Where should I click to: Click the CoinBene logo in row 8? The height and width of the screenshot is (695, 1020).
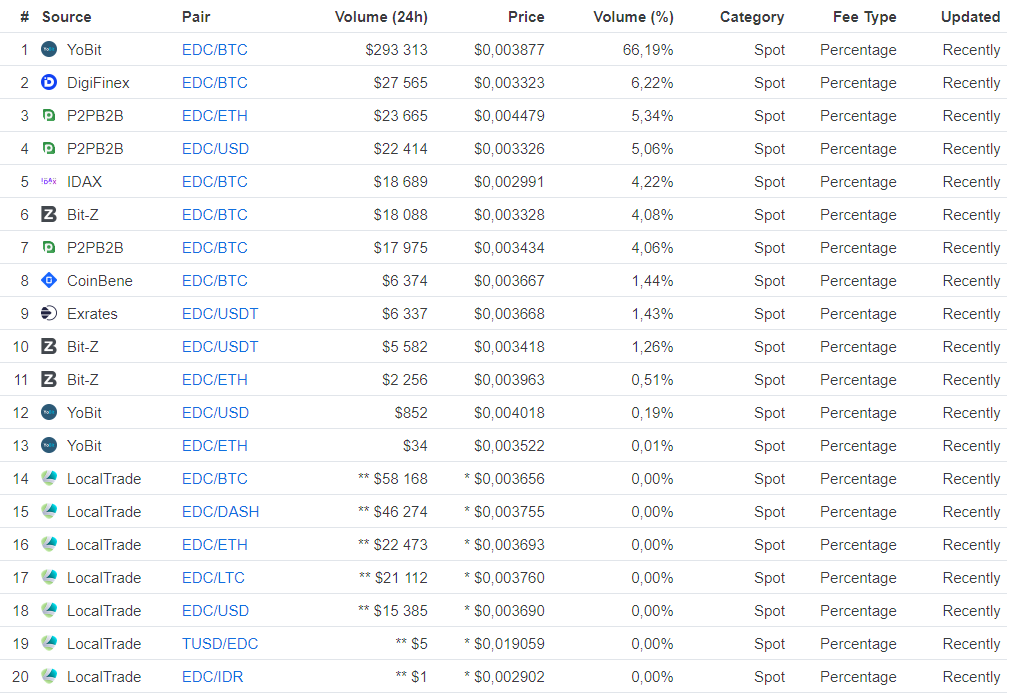coord(49,280)
